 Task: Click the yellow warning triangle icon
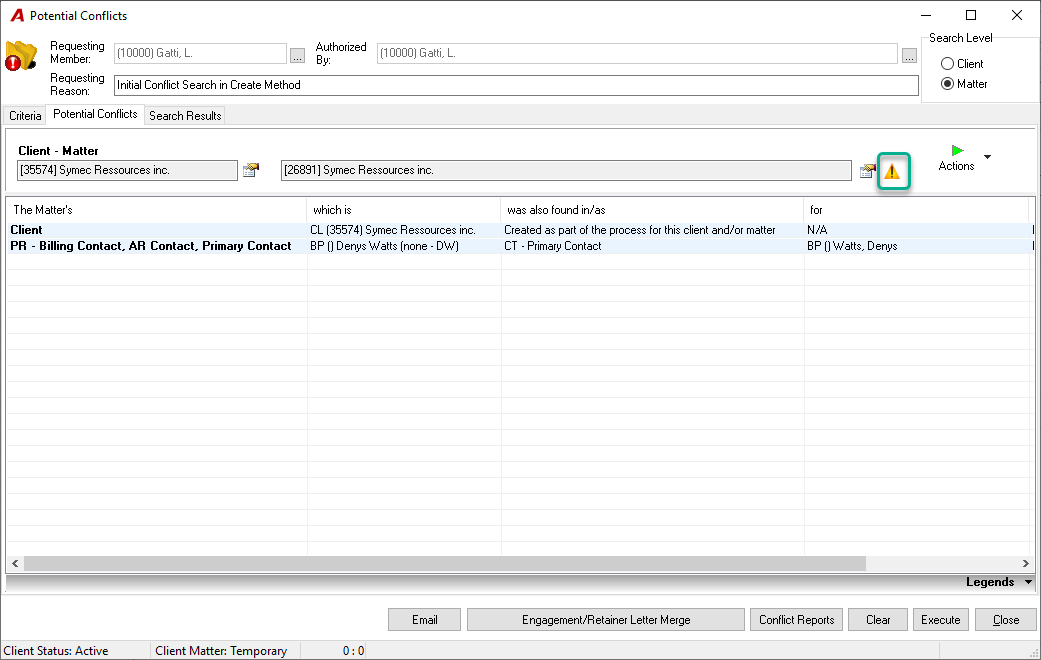[x=892, y=171]
